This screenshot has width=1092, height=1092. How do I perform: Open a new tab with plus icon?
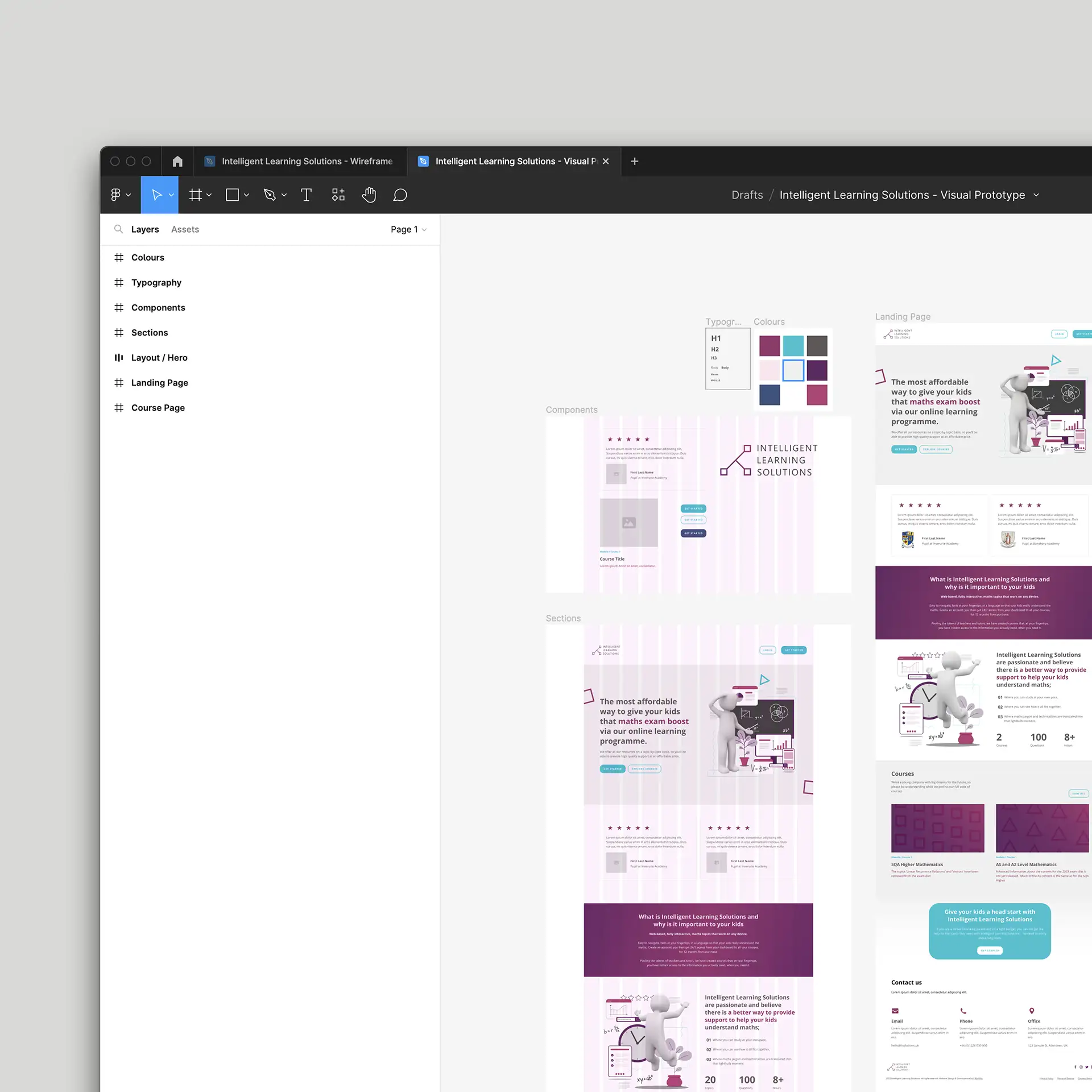[635, 162]
